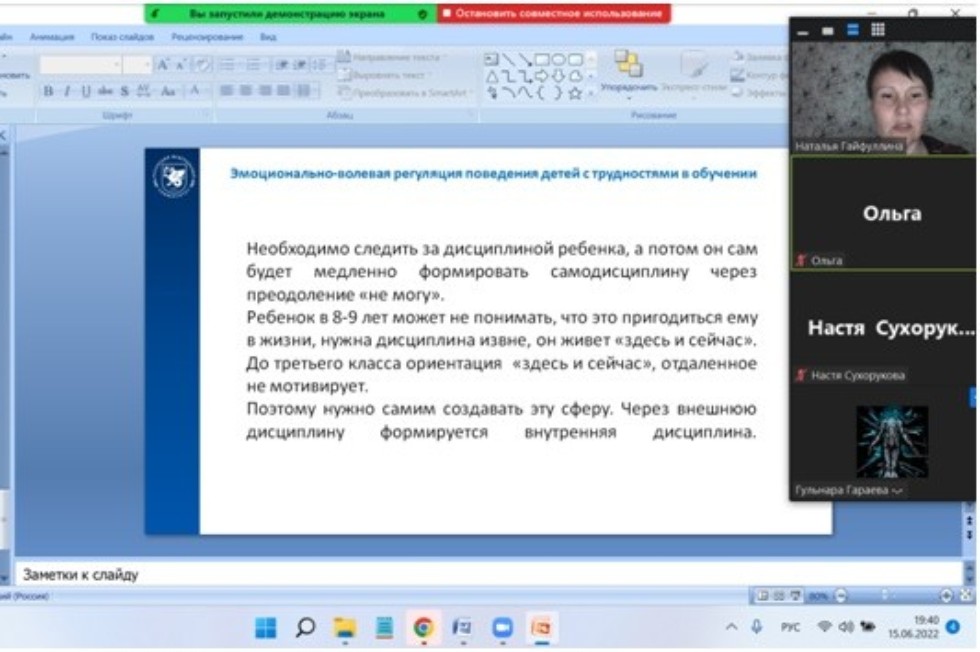
Task: Toggle Bold formatting in the Шрифт group
Action: click(x=46, y=90)
